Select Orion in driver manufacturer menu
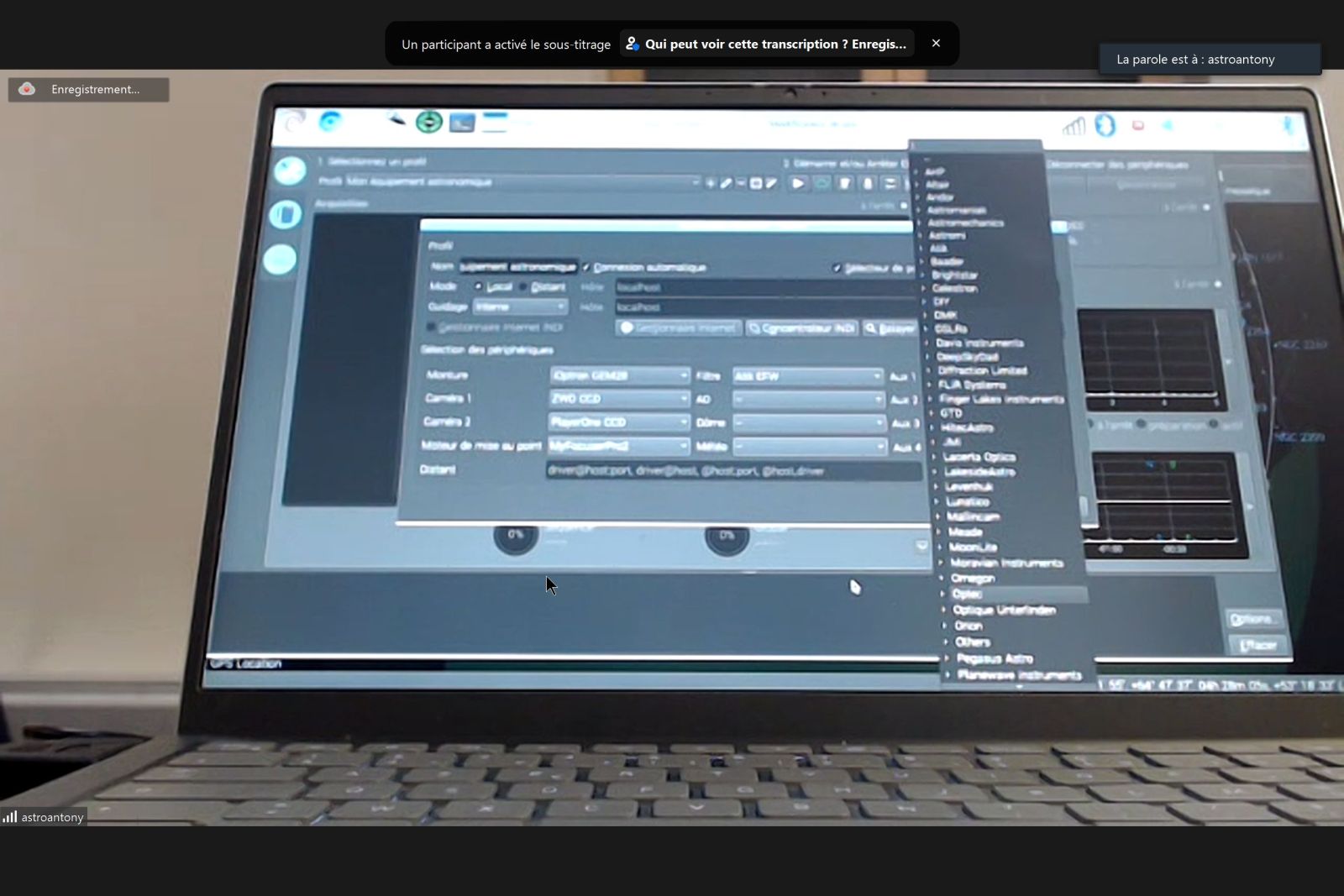The image size is (1344, 896). click(969, 626)
